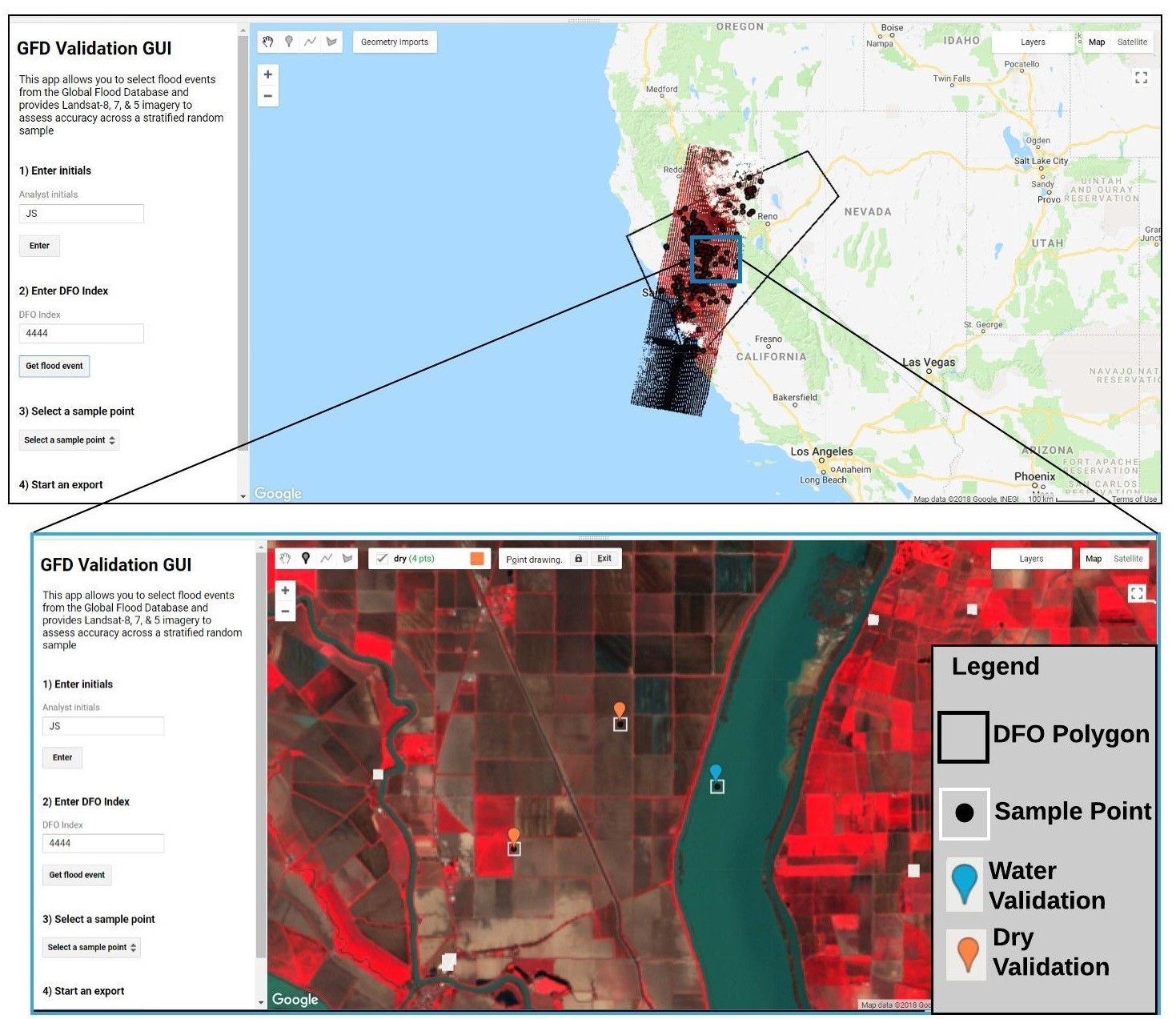1176x1019 pixels.
Task: Zoom out on the lower imagery map
Action: pos(285,611)
